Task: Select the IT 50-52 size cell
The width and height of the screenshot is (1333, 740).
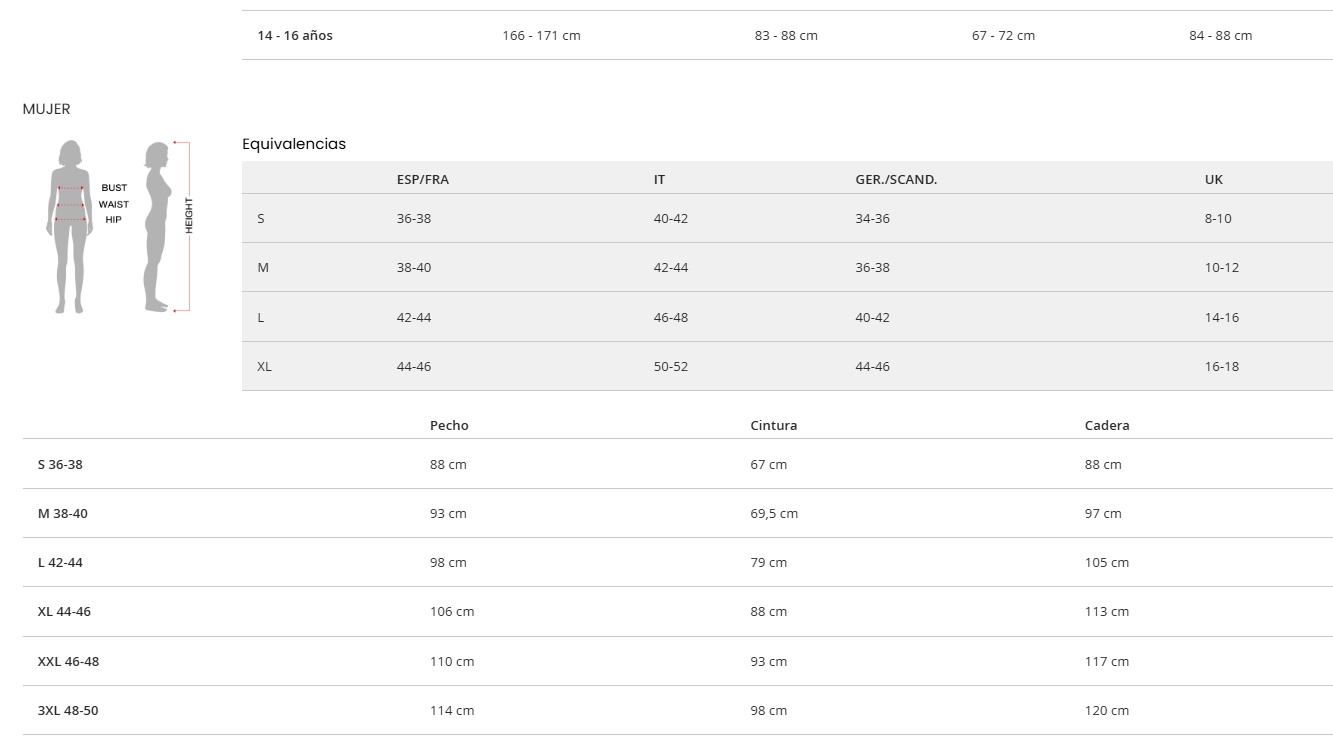Action: click(x=670, y=367)
